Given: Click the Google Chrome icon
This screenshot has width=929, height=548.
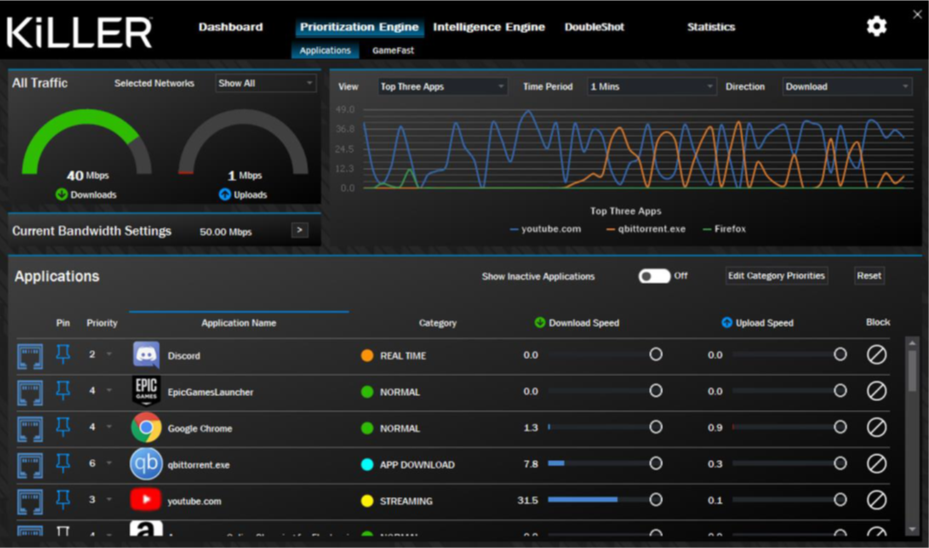Looking at the screenshot, I should pyautogui.click(x=146, y=428).
